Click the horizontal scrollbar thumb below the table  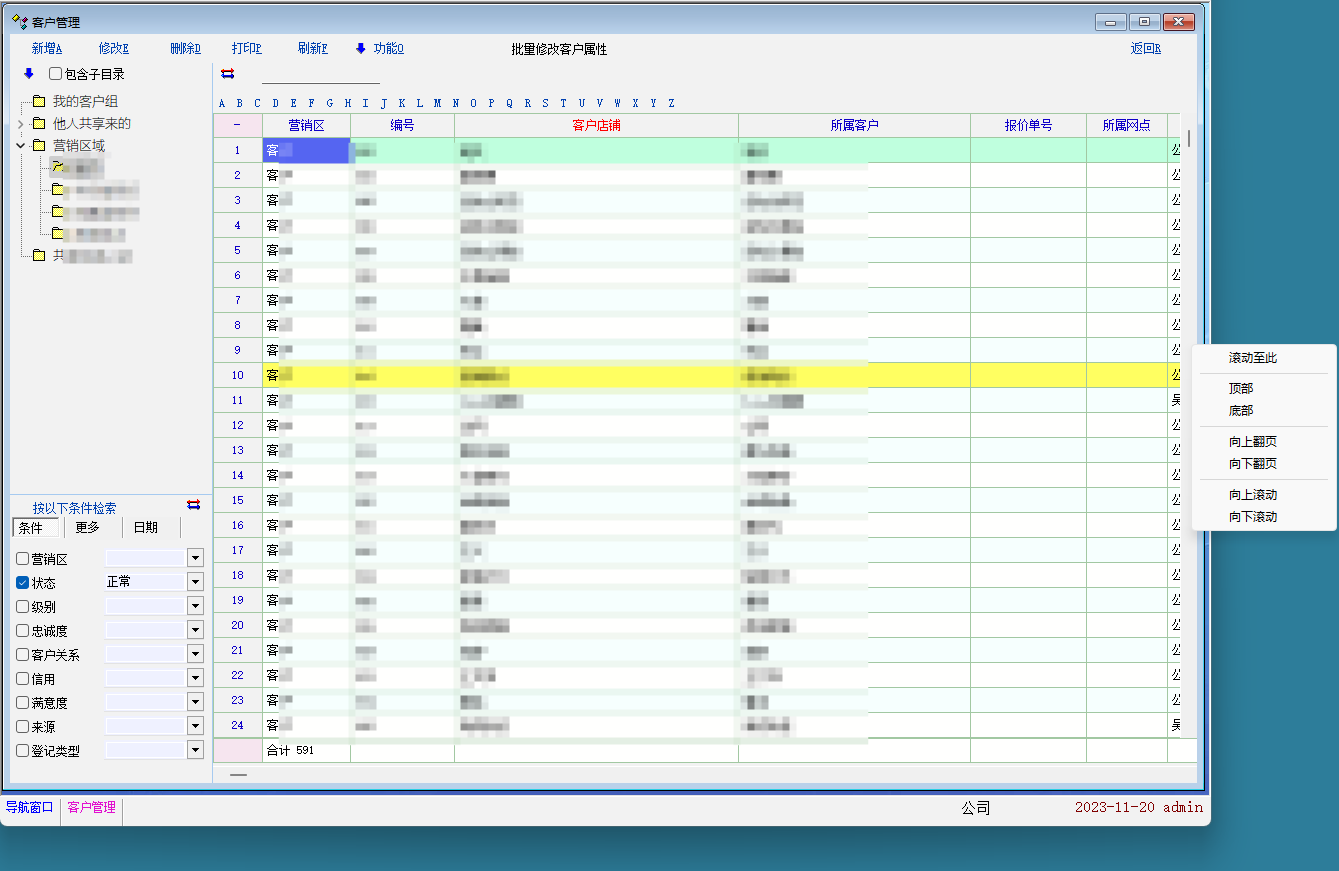pos(238,774)
